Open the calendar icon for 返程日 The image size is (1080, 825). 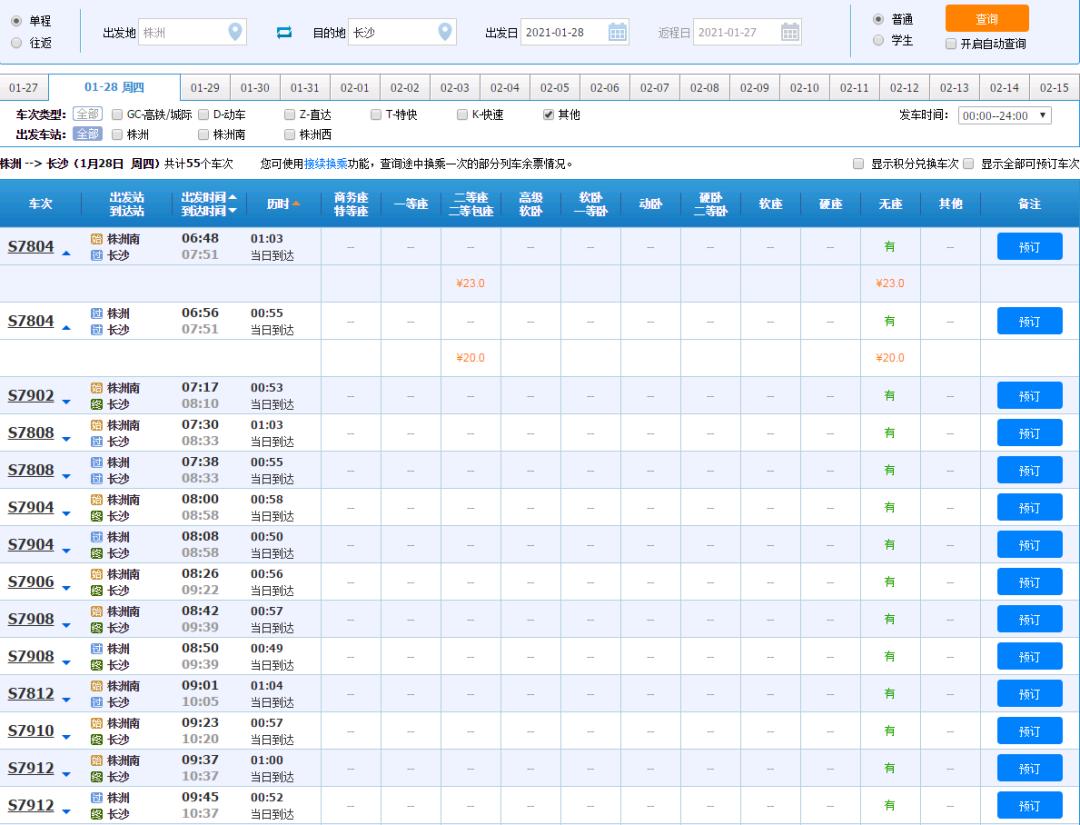pyautogui.click(x=790, y=32)
